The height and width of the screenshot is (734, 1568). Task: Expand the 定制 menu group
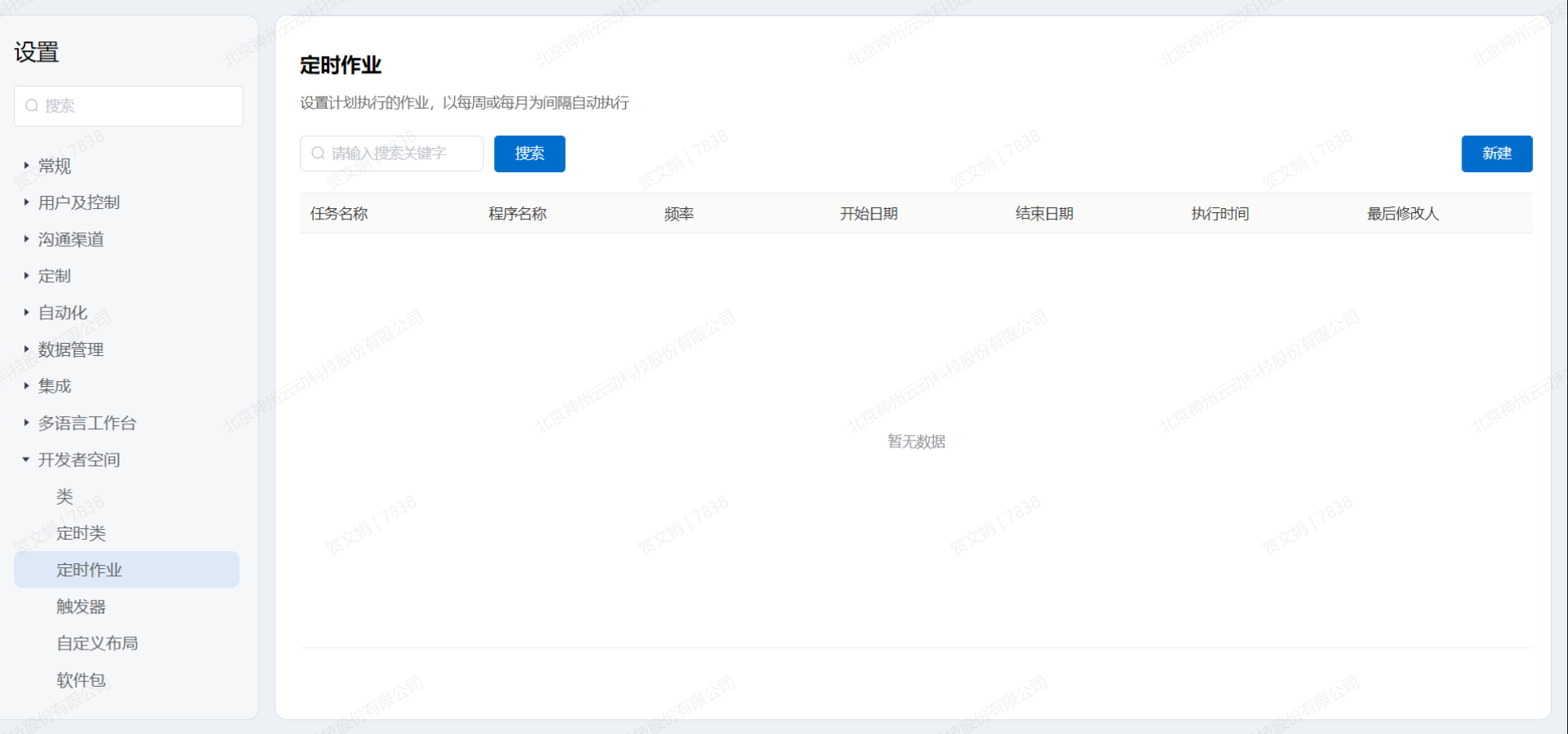[54, 276]
